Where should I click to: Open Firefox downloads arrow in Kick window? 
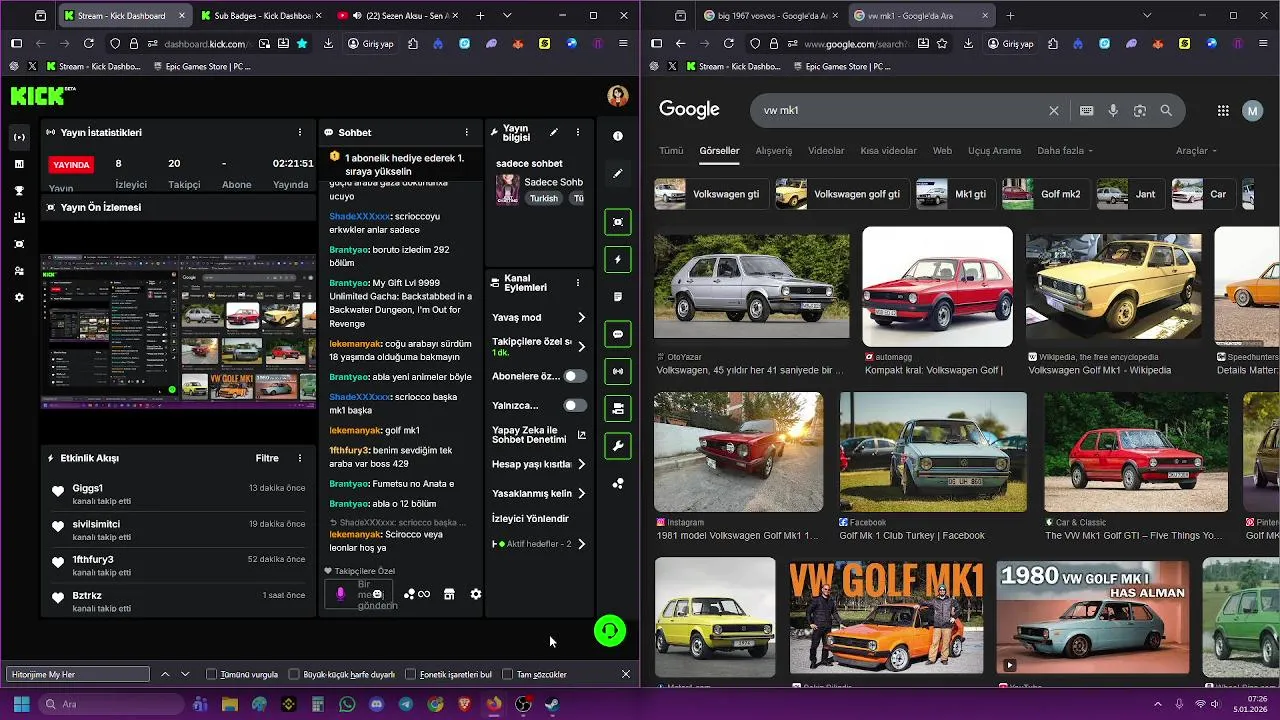(328, 44)
